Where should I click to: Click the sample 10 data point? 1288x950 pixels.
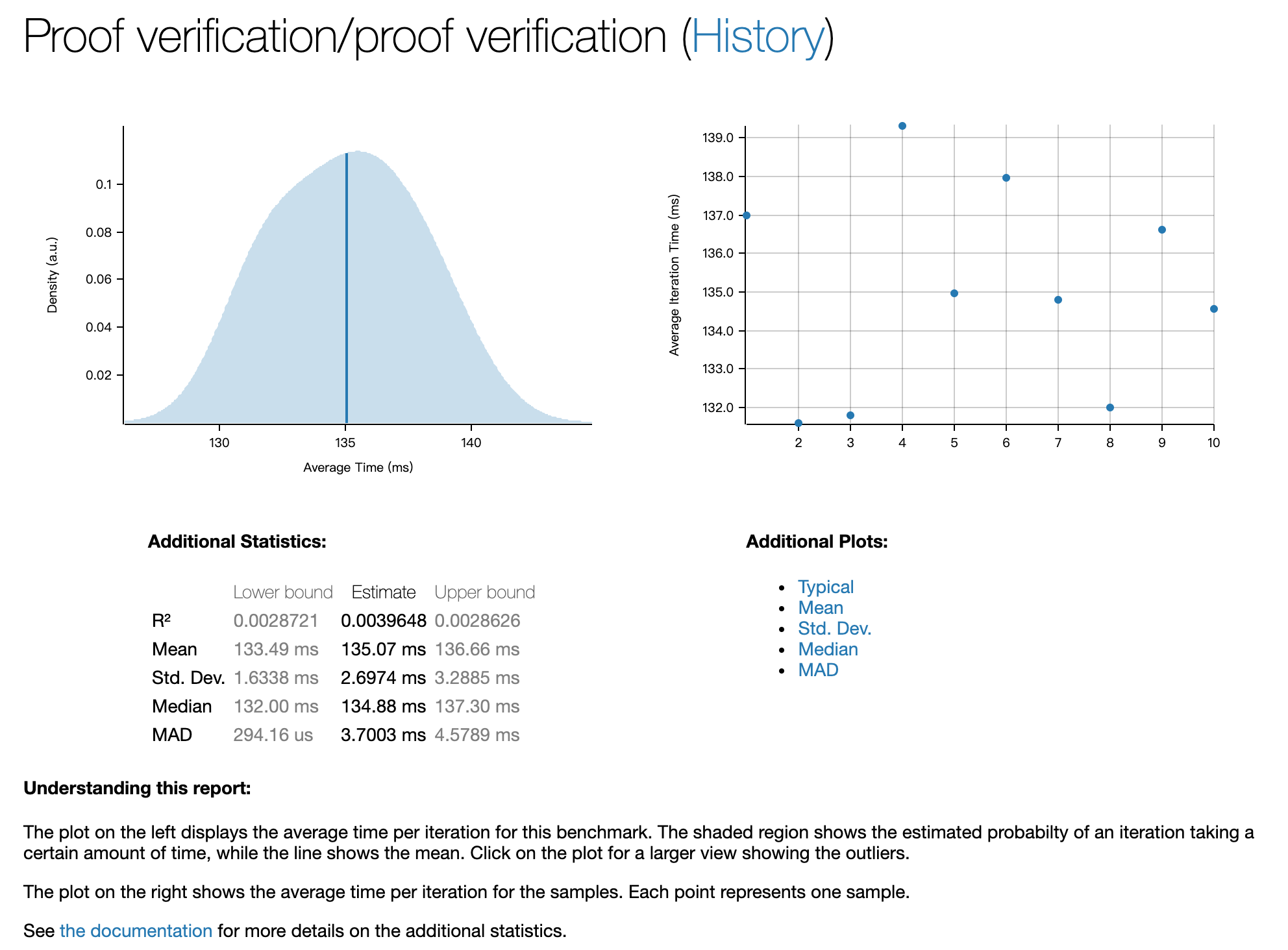click(x=1214, y=309)
